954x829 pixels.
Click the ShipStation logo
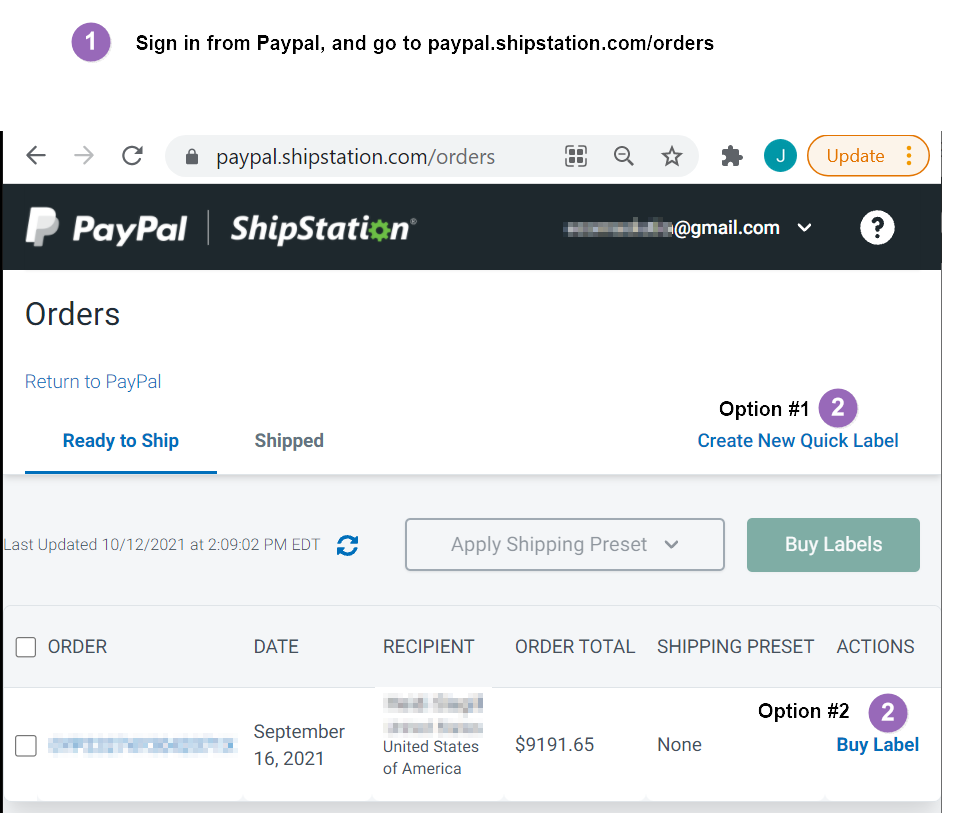point(323,229)
